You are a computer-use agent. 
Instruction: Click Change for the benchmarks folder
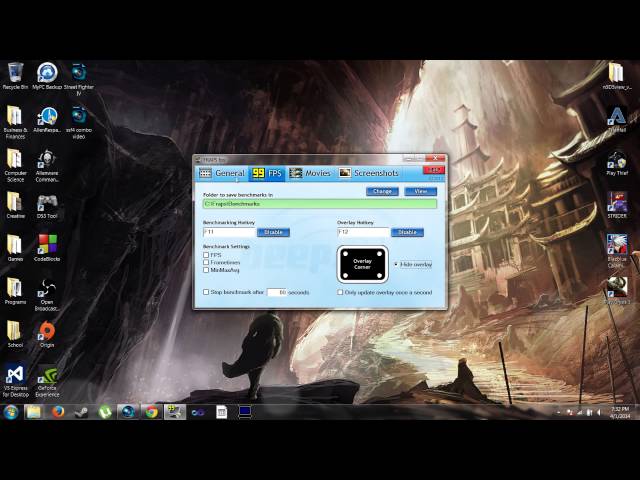click(382, 191)
